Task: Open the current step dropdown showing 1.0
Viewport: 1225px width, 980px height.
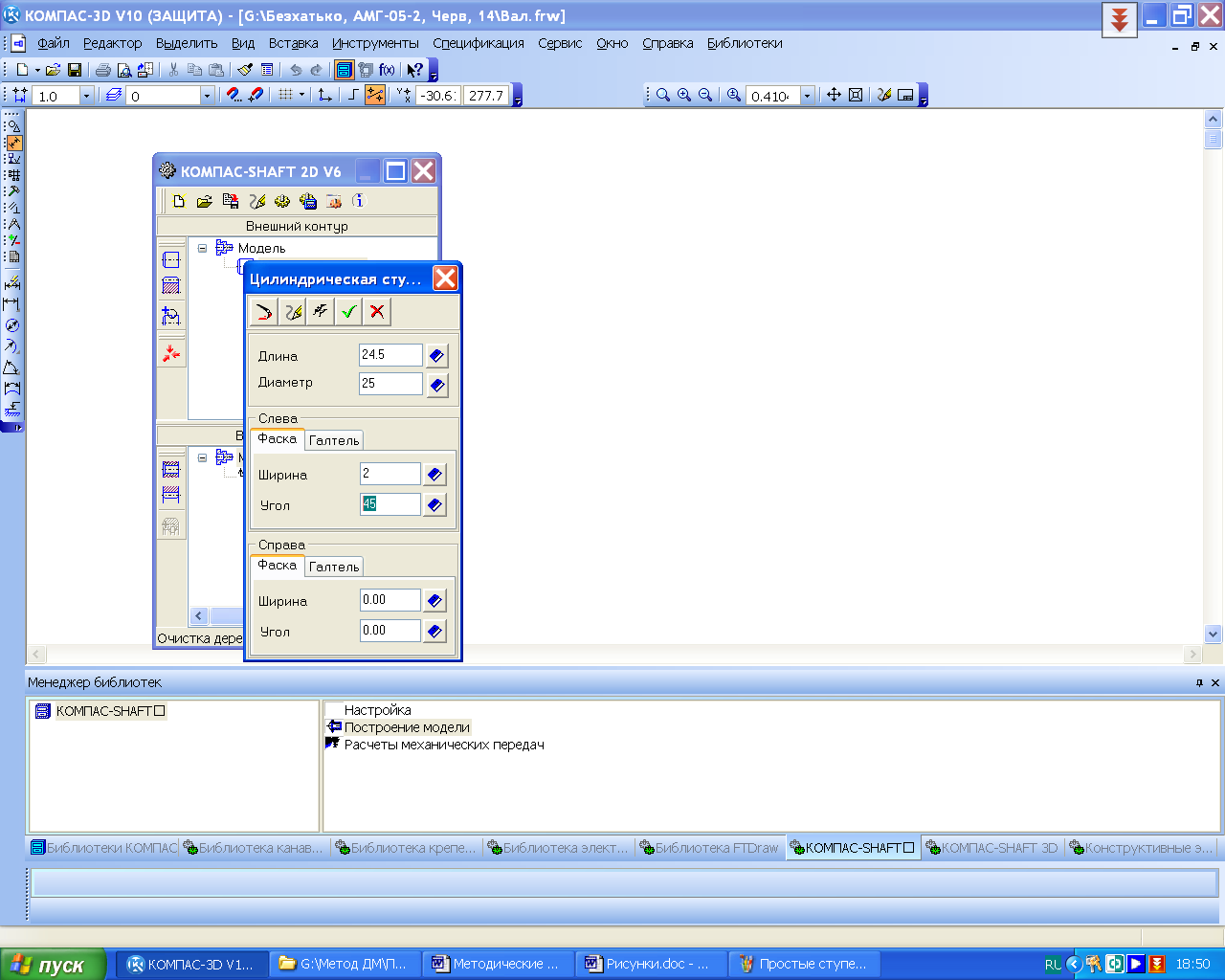Action: click(x=86, y=96)
